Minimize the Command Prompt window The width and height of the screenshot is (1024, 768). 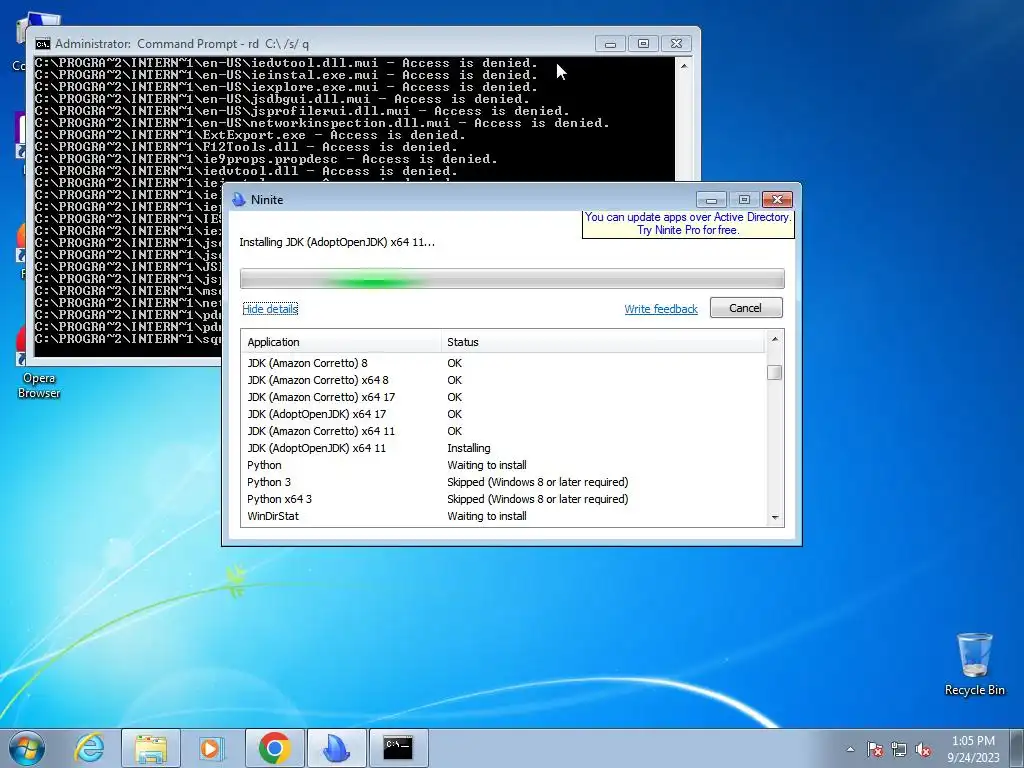pos(611,44)
